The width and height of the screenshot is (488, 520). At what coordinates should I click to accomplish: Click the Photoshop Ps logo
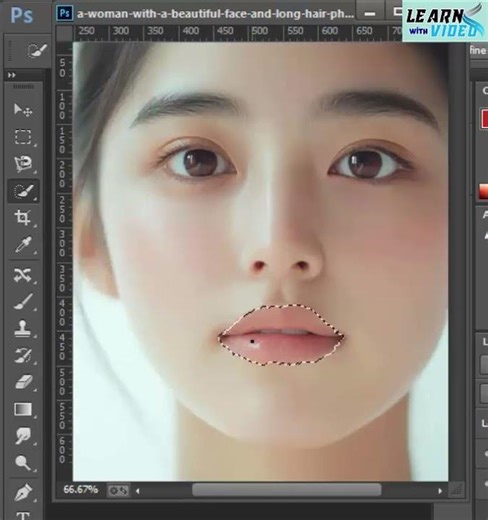22,15
